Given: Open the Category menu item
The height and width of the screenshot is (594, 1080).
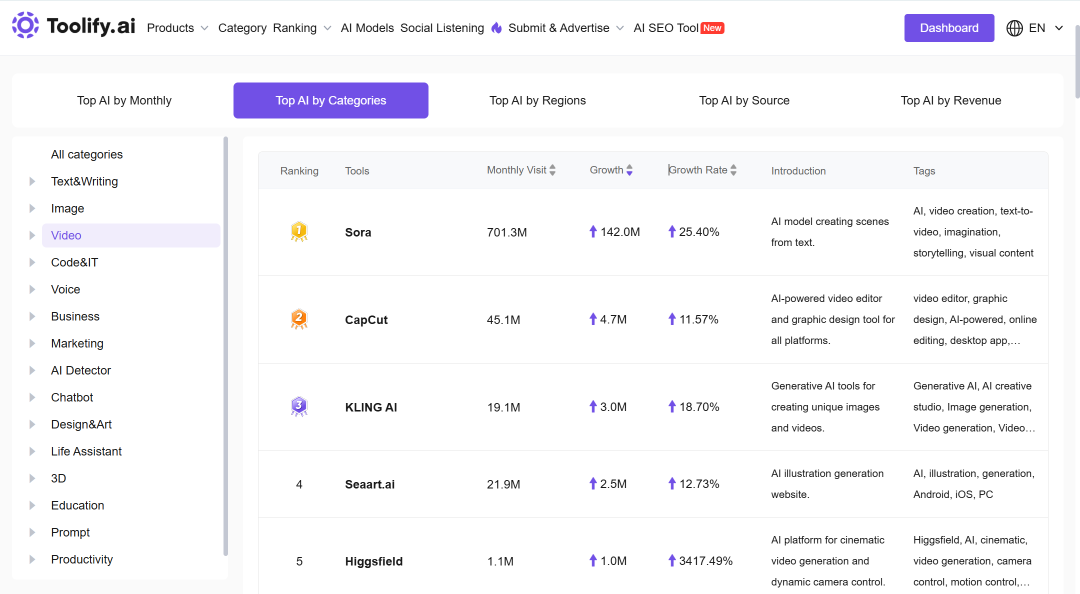Looking at the screenshot, I should point(242,28).
